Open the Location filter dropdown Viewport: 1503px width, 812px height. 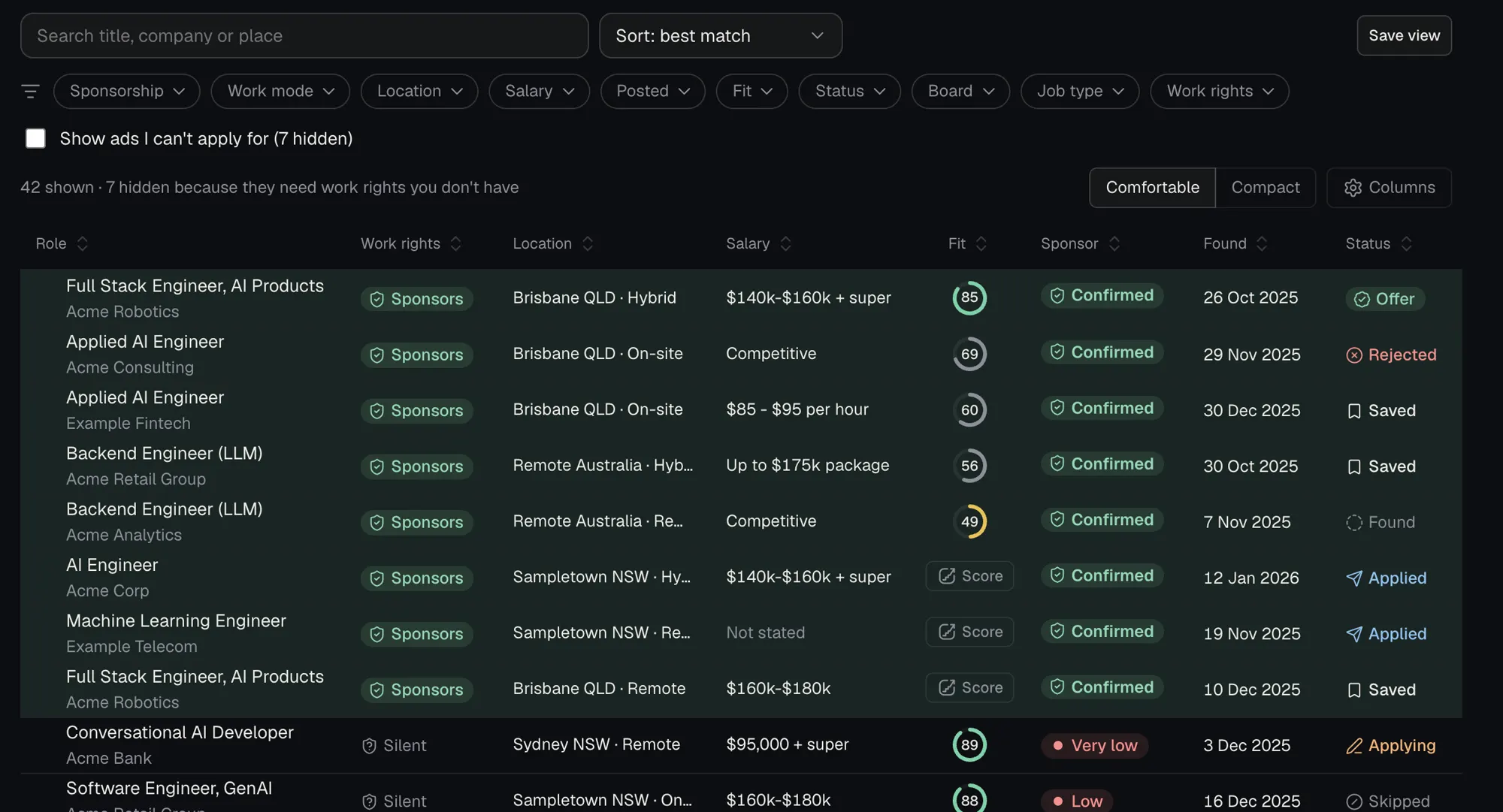(x=419, y=91)
